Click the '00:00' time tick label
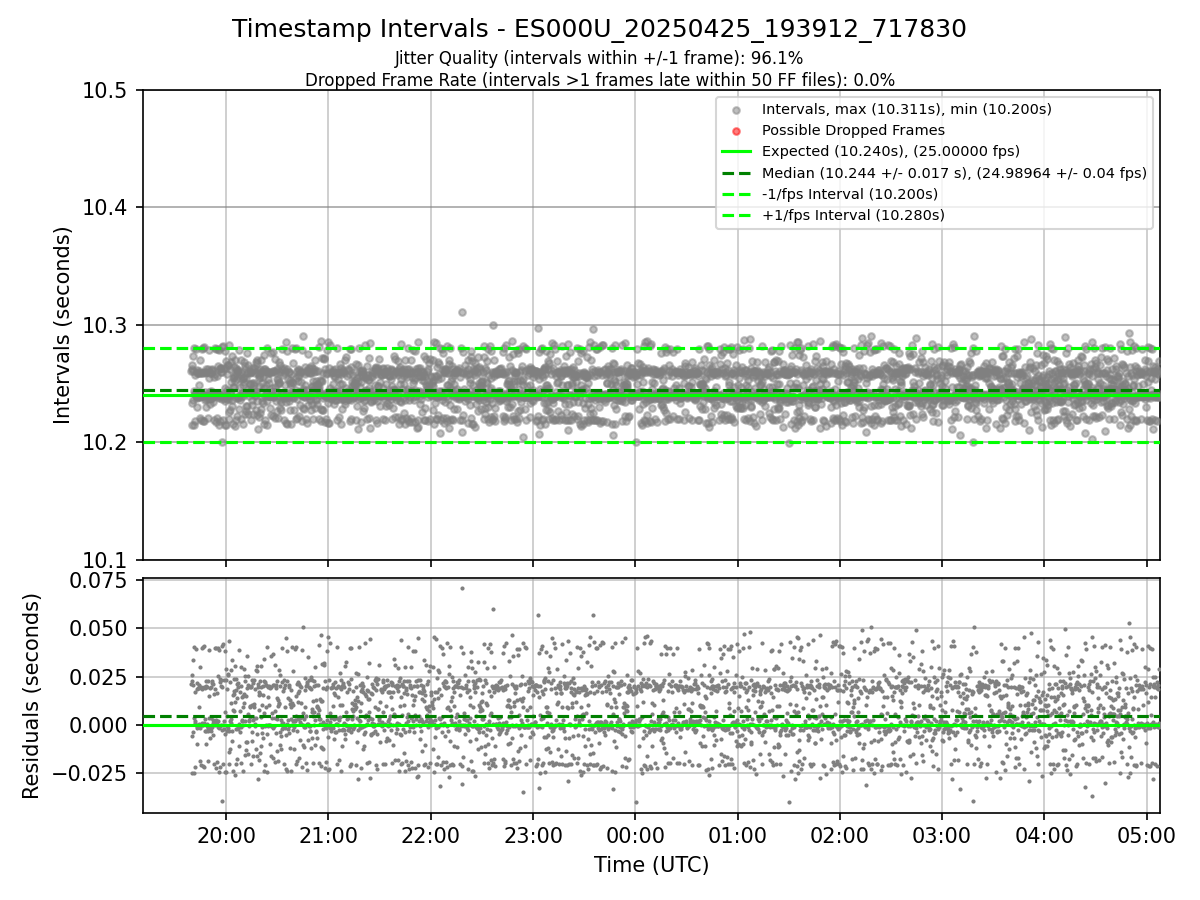The height and width of the screenshot is (900, 1200). pyautogui.click(x=635, y=835)
